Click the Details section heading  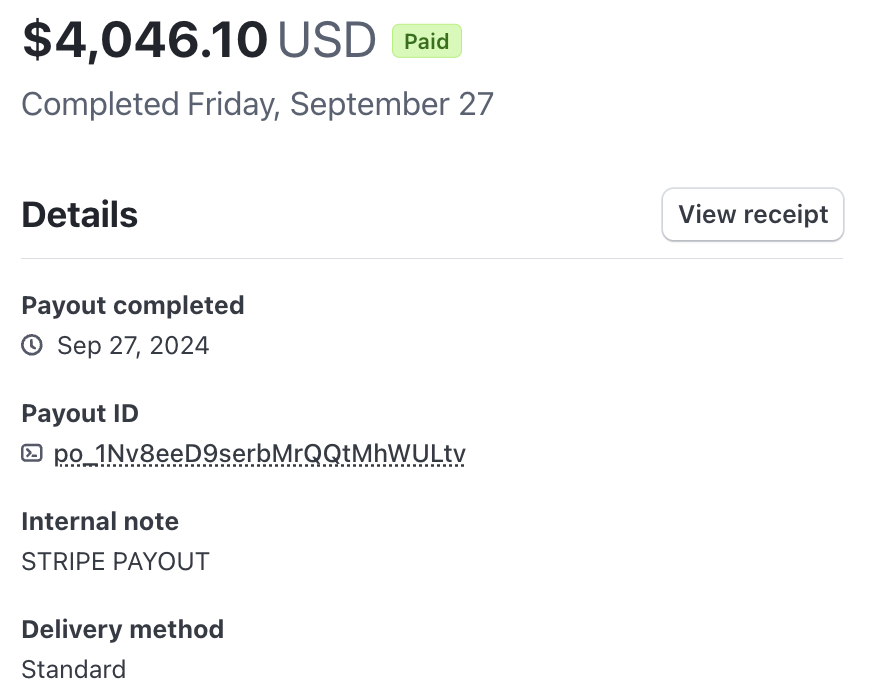[x=79, y=214]
